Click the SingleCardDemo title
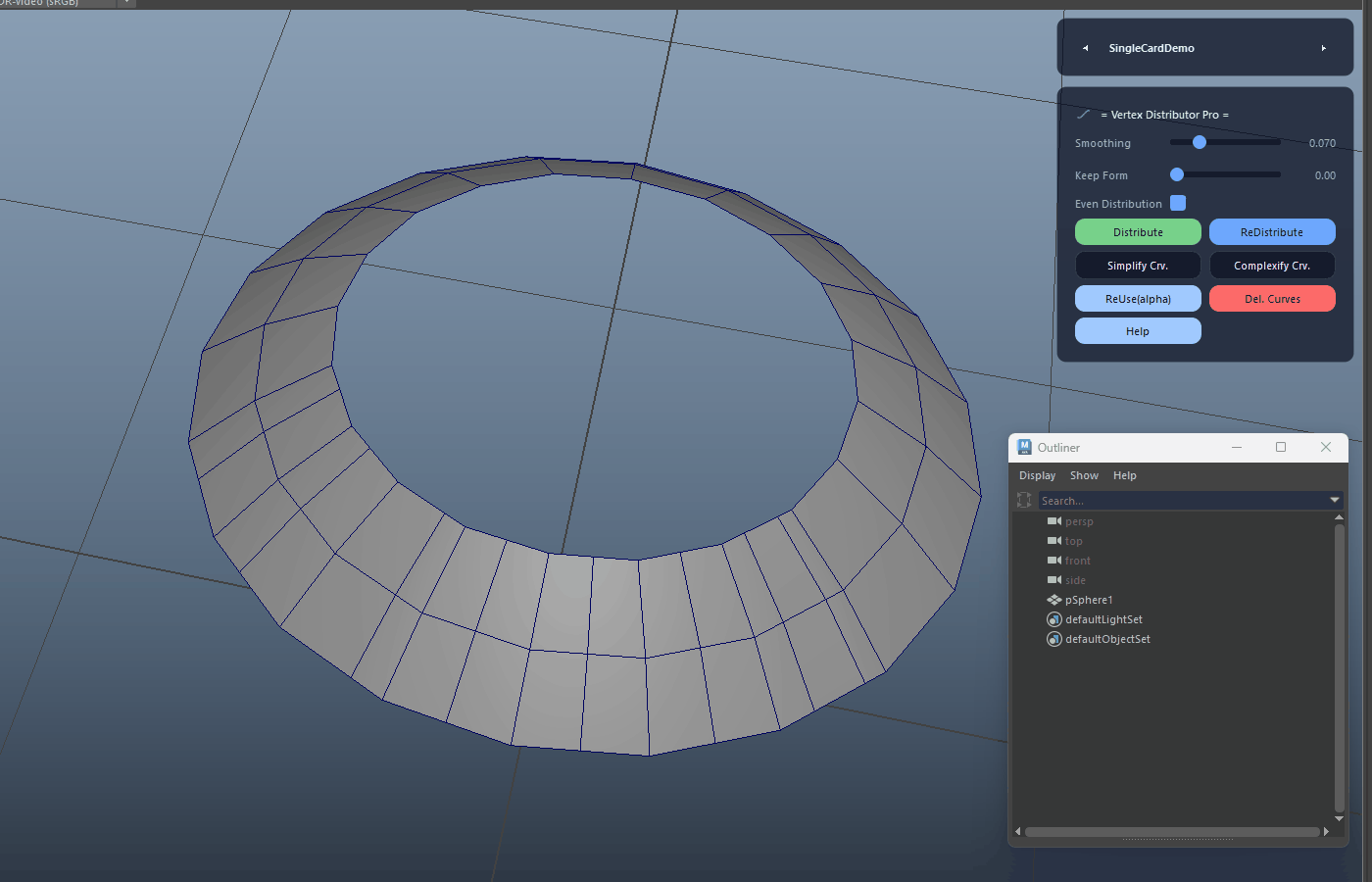The image size is (1372, 882). [1151, 48]
